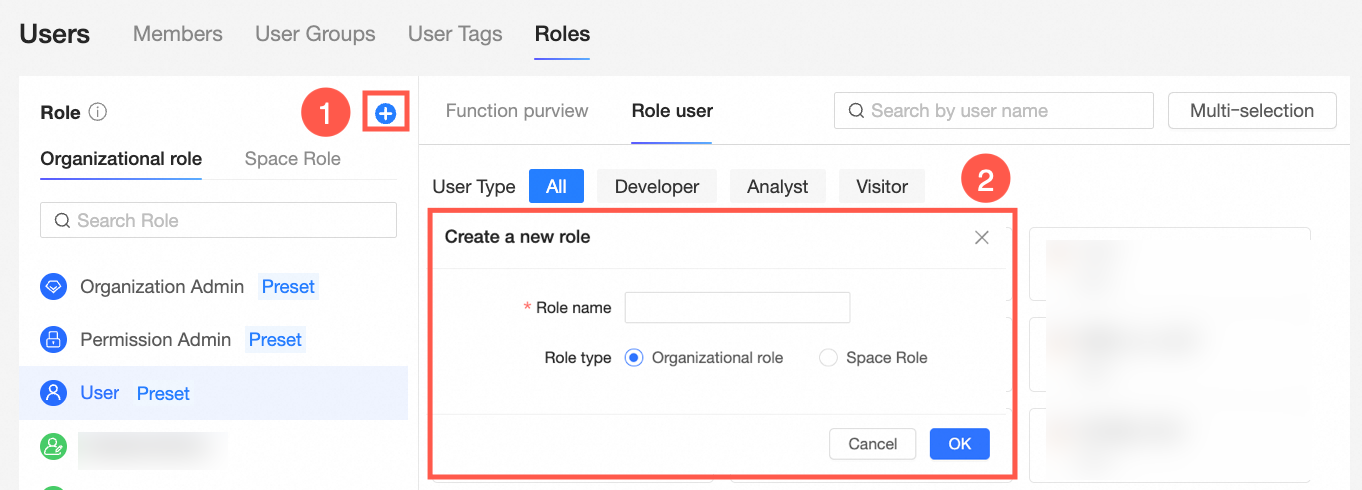The width and height of the screenshot is (1362, 490).
Task: Open the Space Role tab in sidebar
Action: tap(292, 159)
